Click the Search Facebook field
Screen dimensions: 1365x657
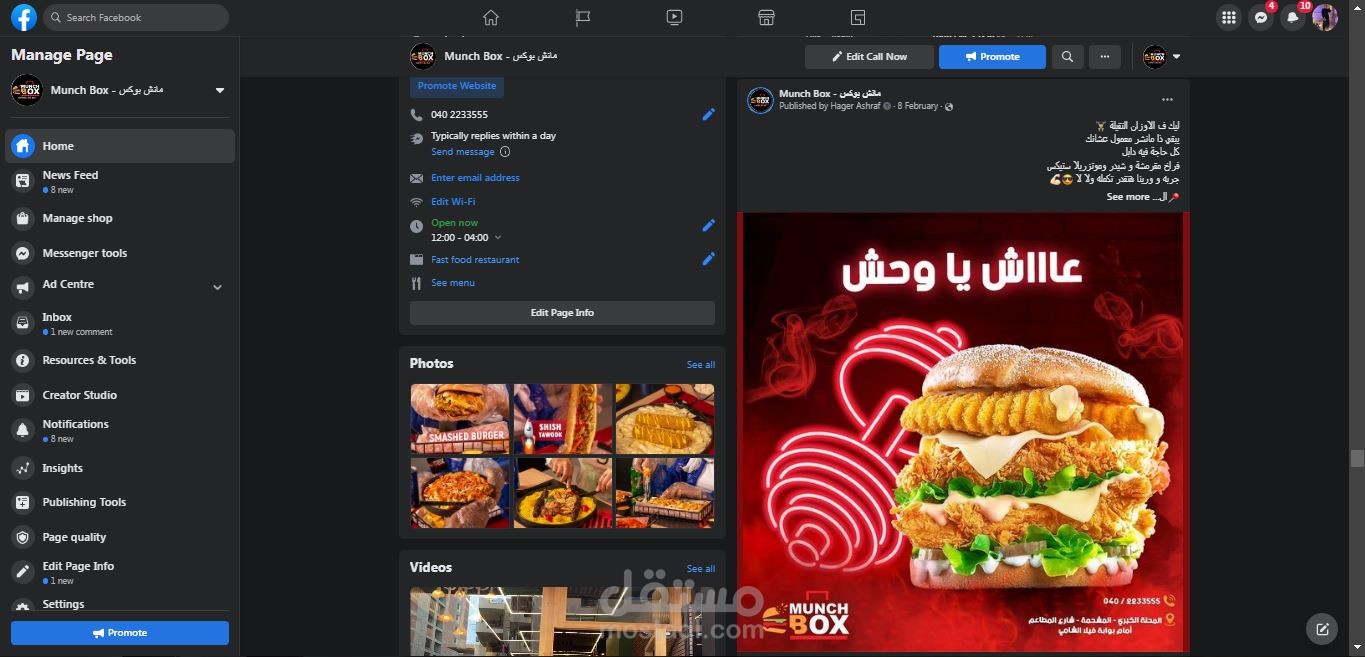click(138, 17)
